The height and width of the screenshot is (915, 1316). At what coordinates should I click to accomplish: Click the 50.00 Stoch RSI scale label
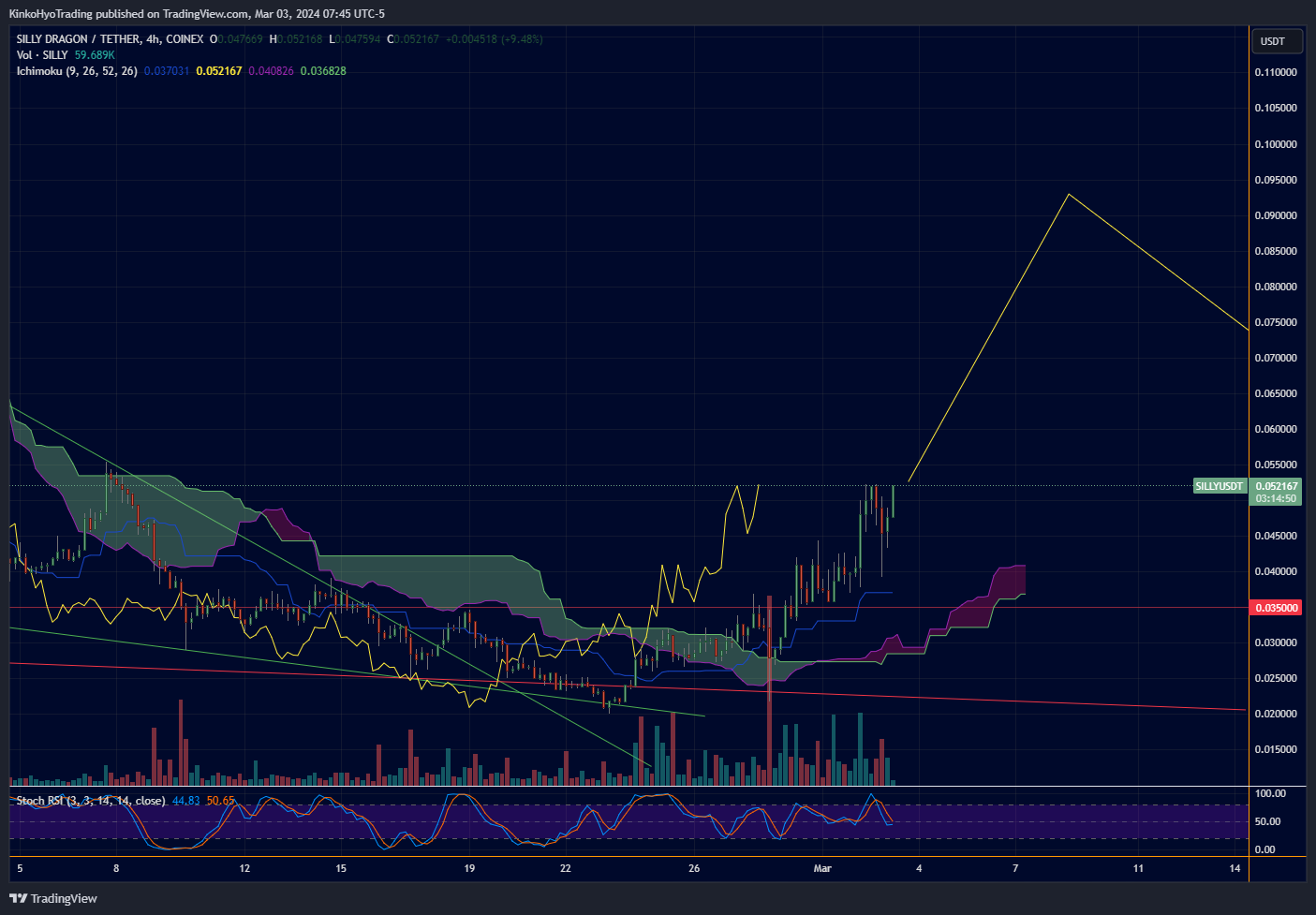1267,821
